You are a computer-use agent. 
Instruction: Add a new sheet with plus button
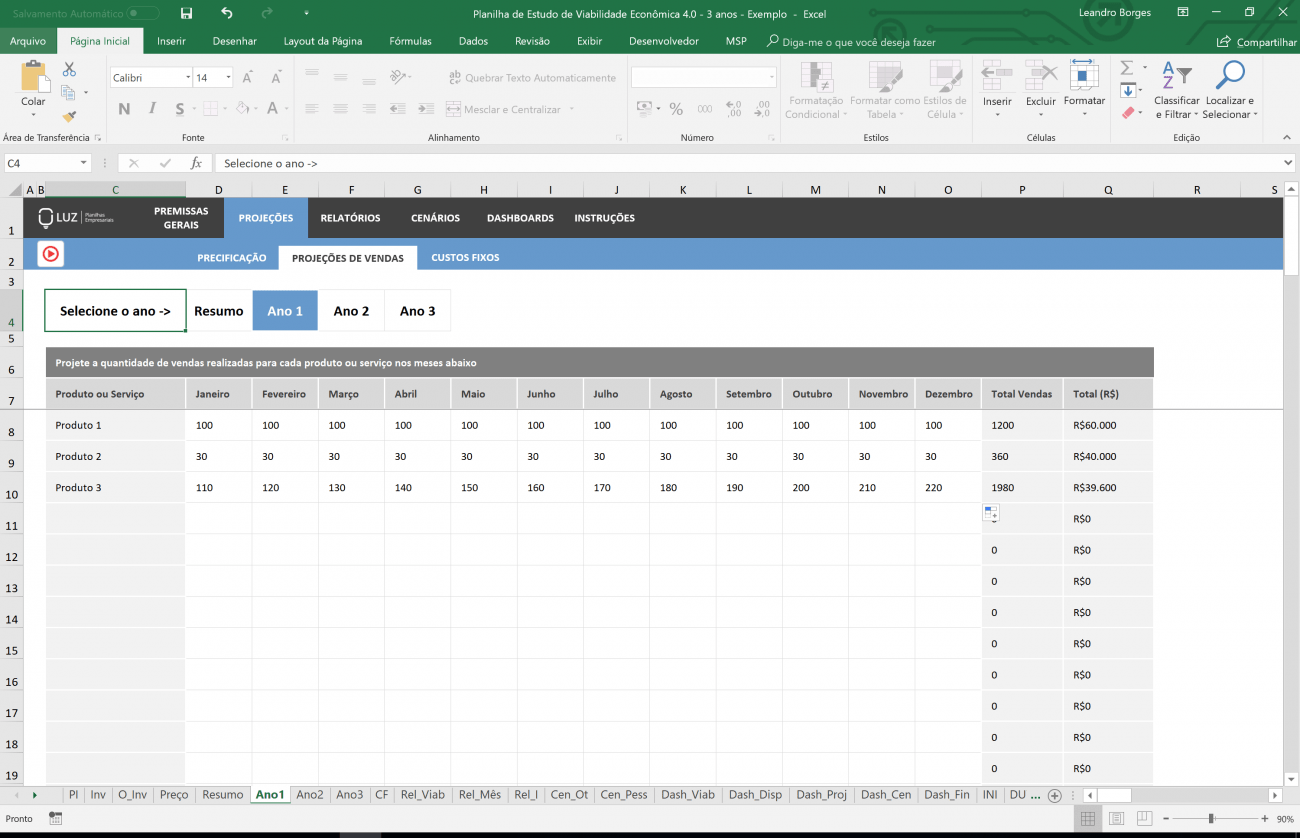tap(1054, 795)
